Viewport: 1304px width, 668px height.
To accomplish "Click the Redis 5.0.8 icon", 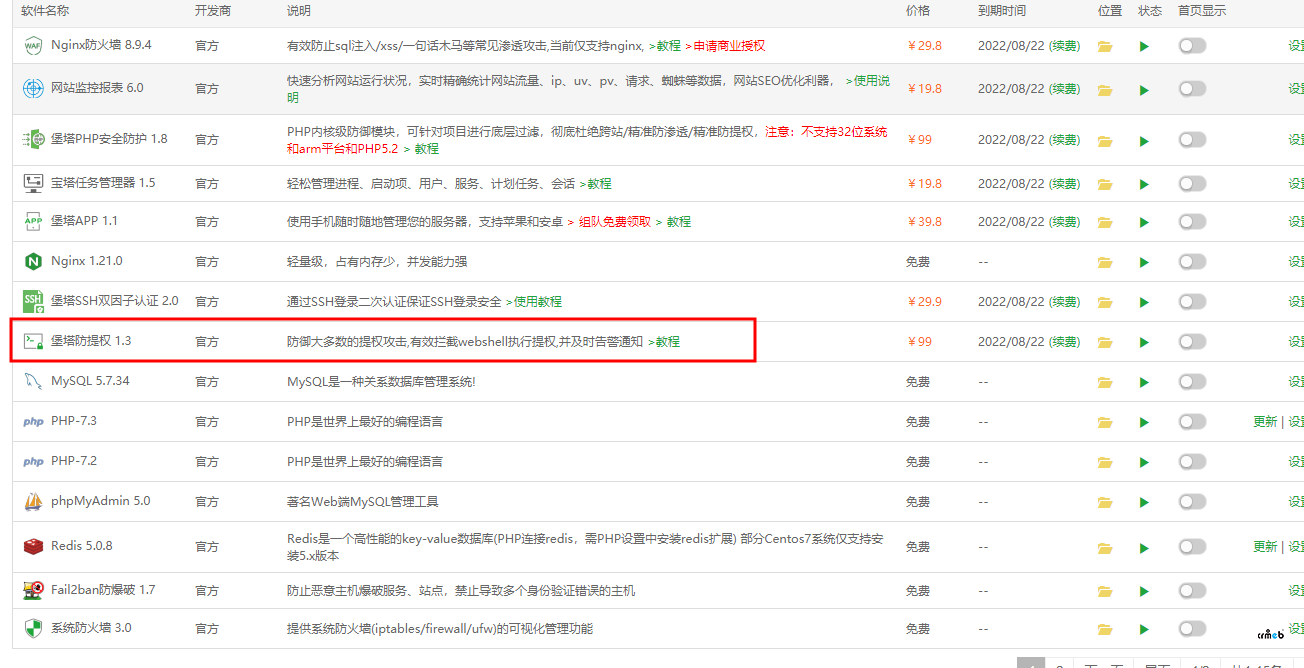I will pos(33,546).
